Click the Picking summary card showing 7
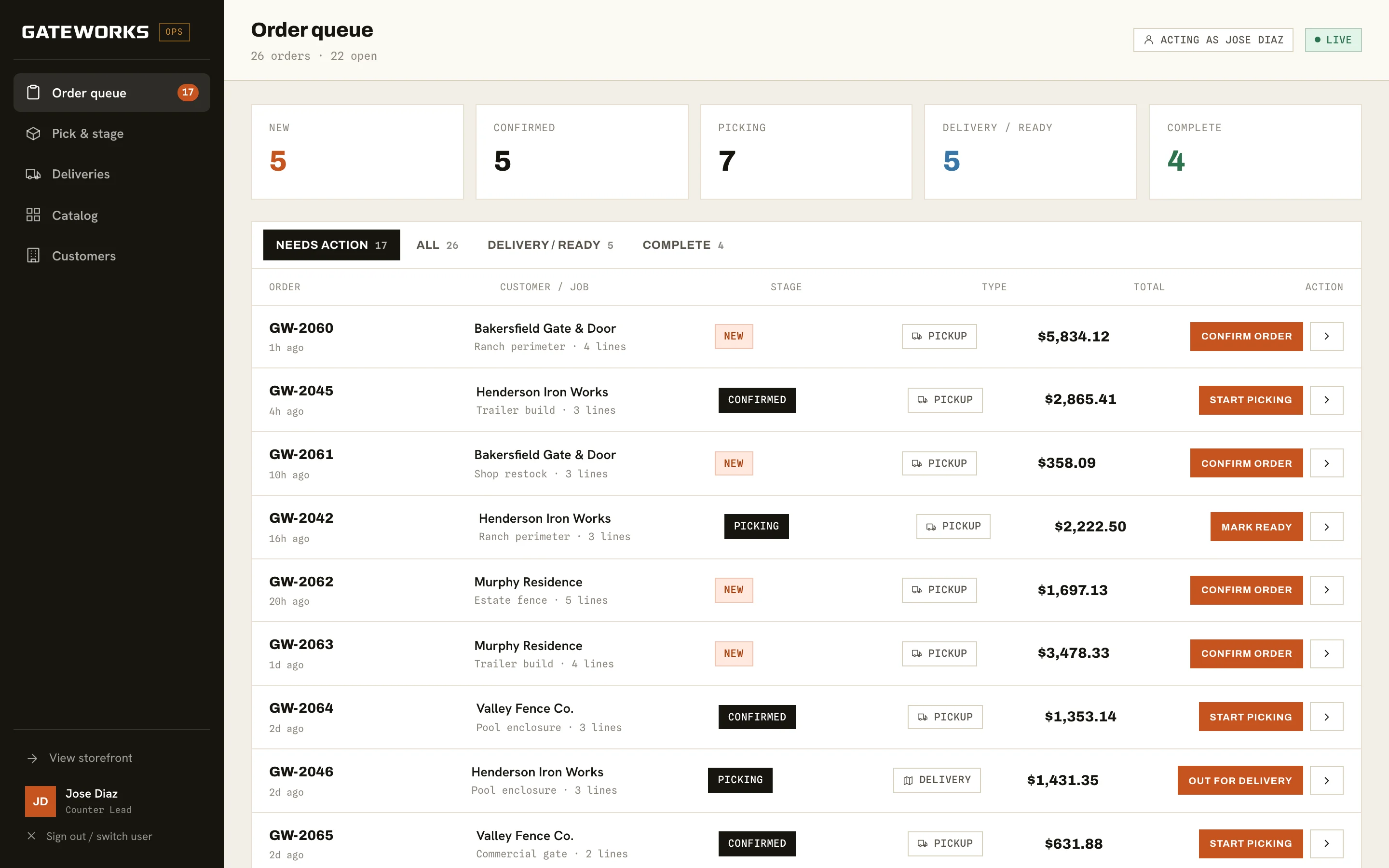Viewport: 1389px width, 868px height. [x=806, y=151]
